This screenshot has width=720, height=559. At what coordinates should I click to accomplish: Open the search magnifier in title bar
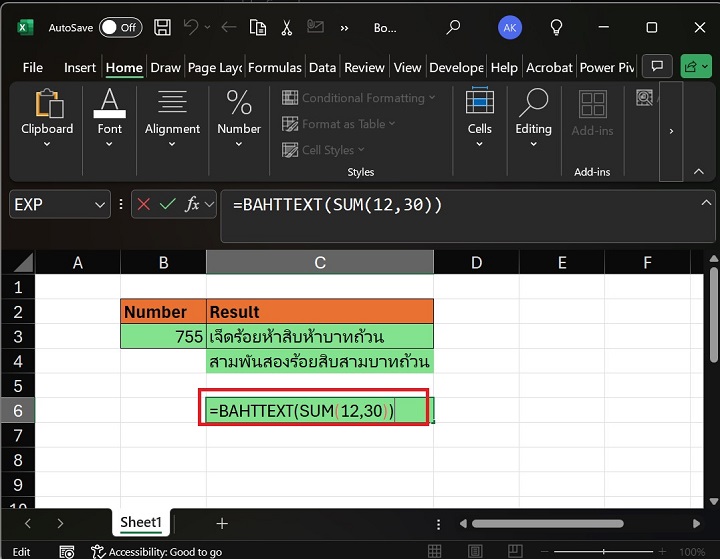[453, 27]
